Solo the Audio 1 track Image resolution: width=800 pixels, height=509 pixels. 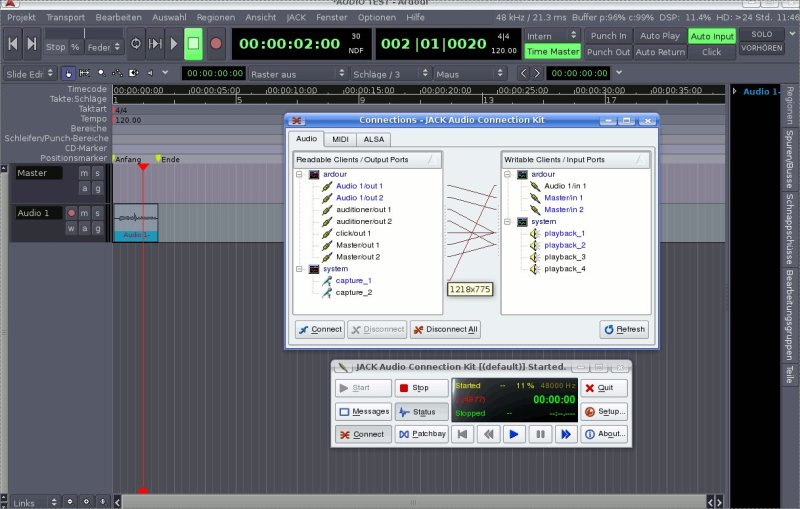pos(97,213)
